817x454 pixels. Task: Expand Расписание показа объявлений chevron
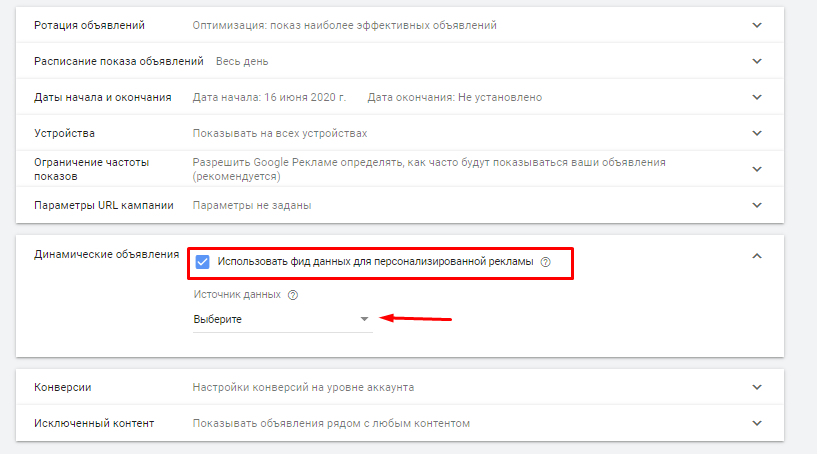[757, 61]
